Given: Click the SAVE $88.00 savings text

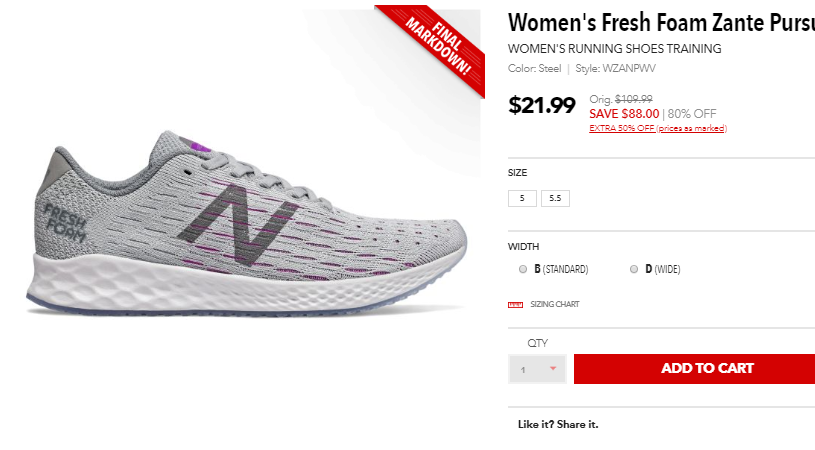Looking at the screenshot, I should [624, 114].
